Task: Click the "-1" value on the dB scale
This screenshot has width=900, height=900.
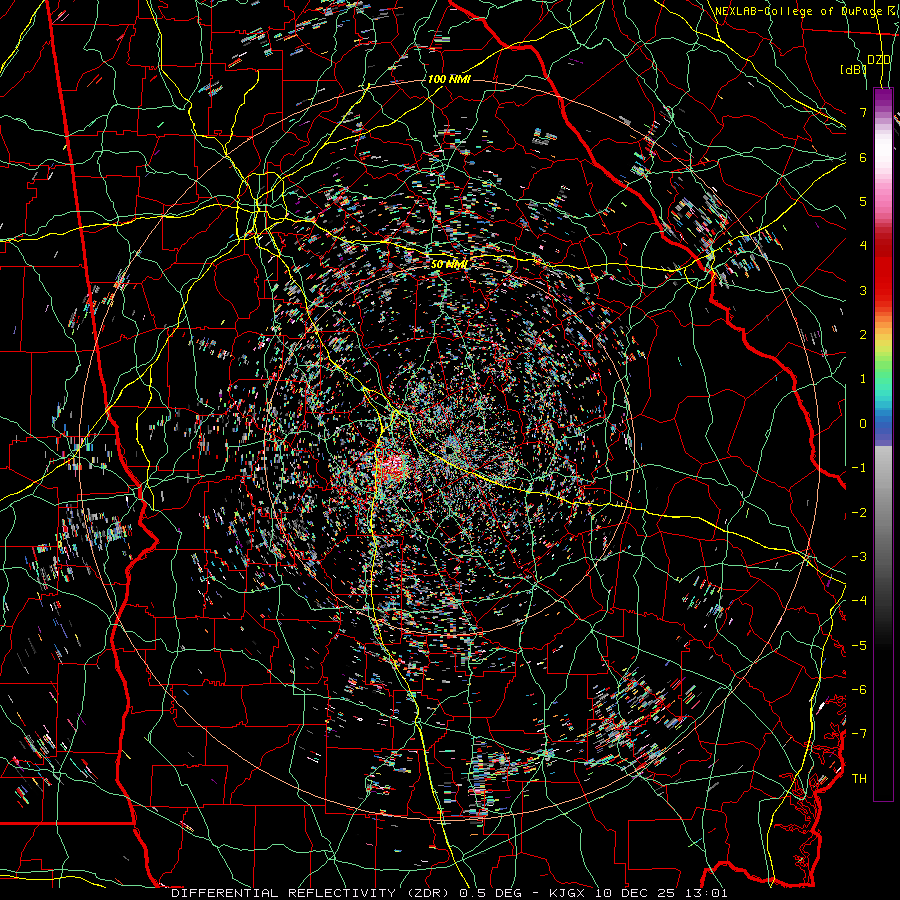Action: tap(859, 468)
